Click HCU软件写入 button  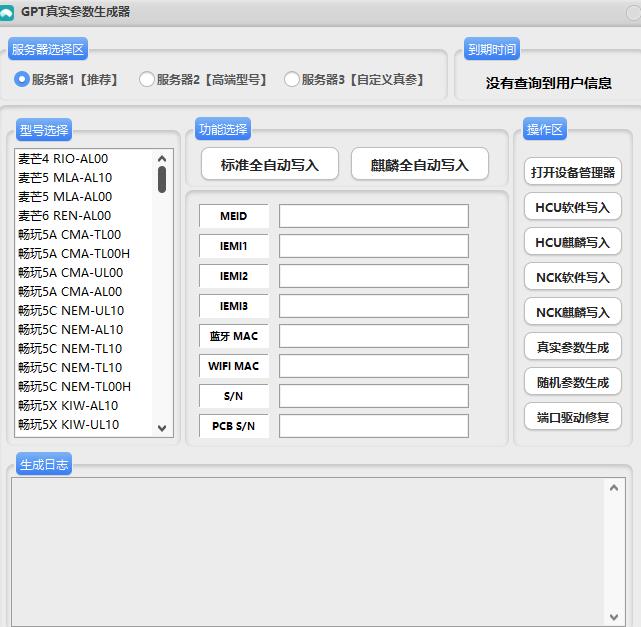click(x=573, y=207)
